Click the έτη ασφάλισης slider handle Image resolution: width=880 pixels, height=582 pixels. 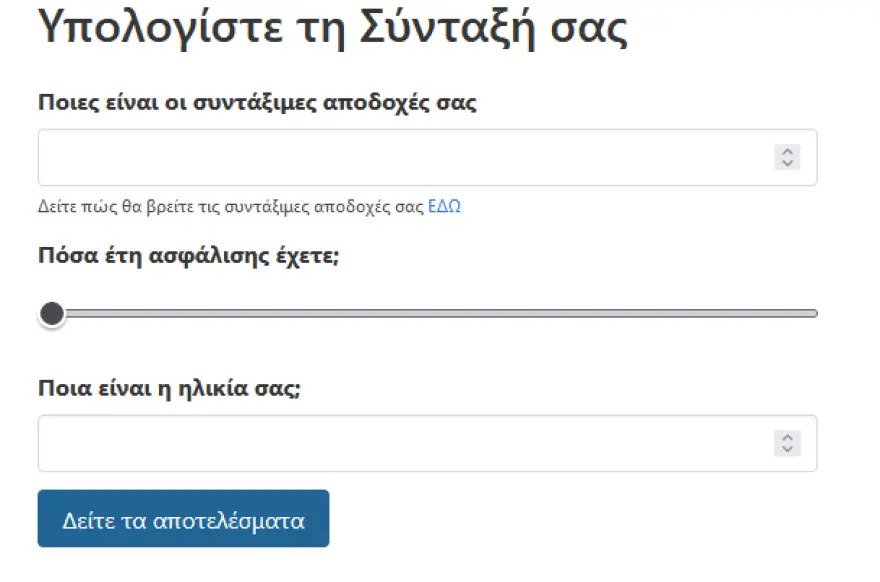click(52, 314)
